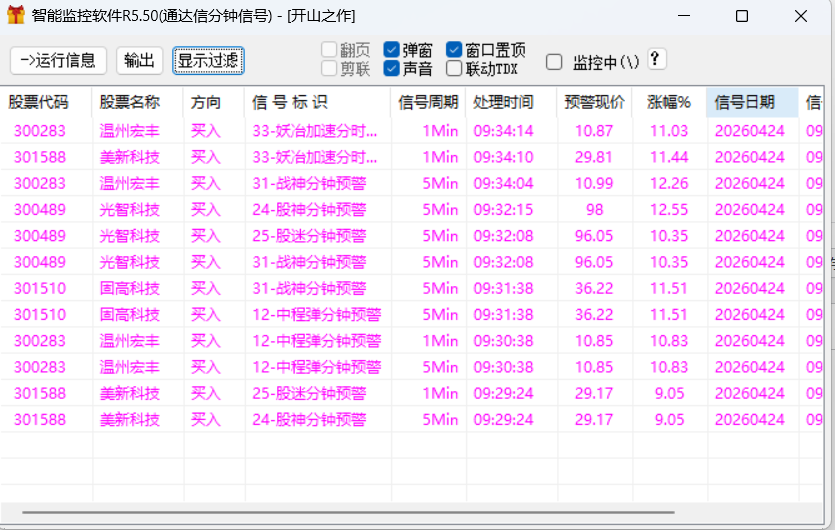Sort by 涨幅% column header
Screen dimensions: 835x530
(x=669, y=102)
